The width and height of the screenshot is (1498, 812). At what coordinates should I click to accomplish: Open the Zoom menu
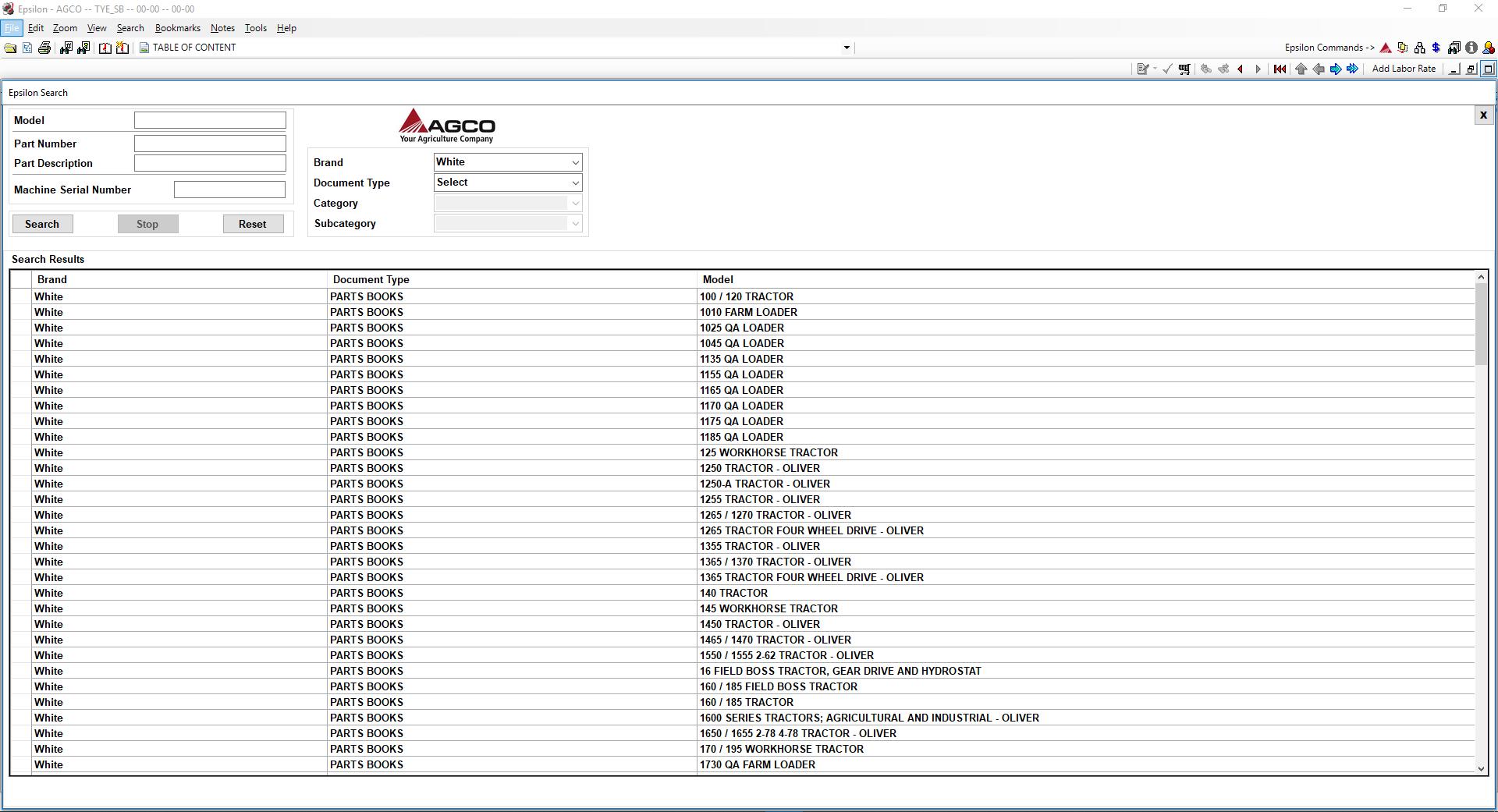coord(65,28)
